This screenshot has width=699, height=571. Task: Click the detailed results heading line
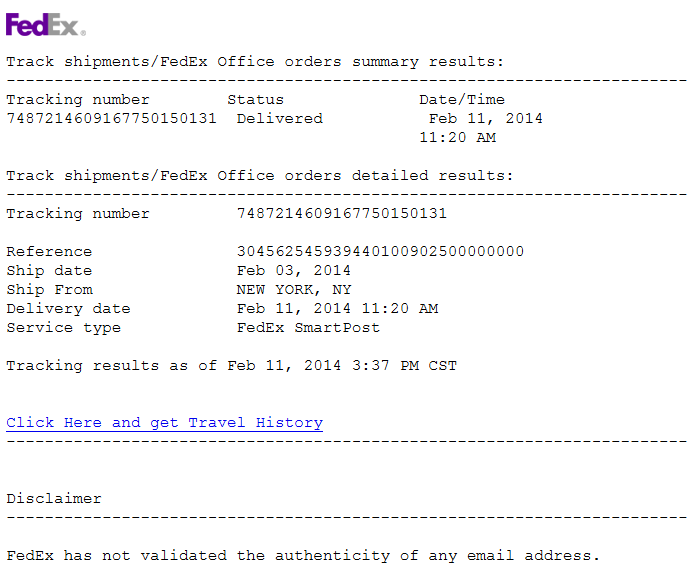259,175
